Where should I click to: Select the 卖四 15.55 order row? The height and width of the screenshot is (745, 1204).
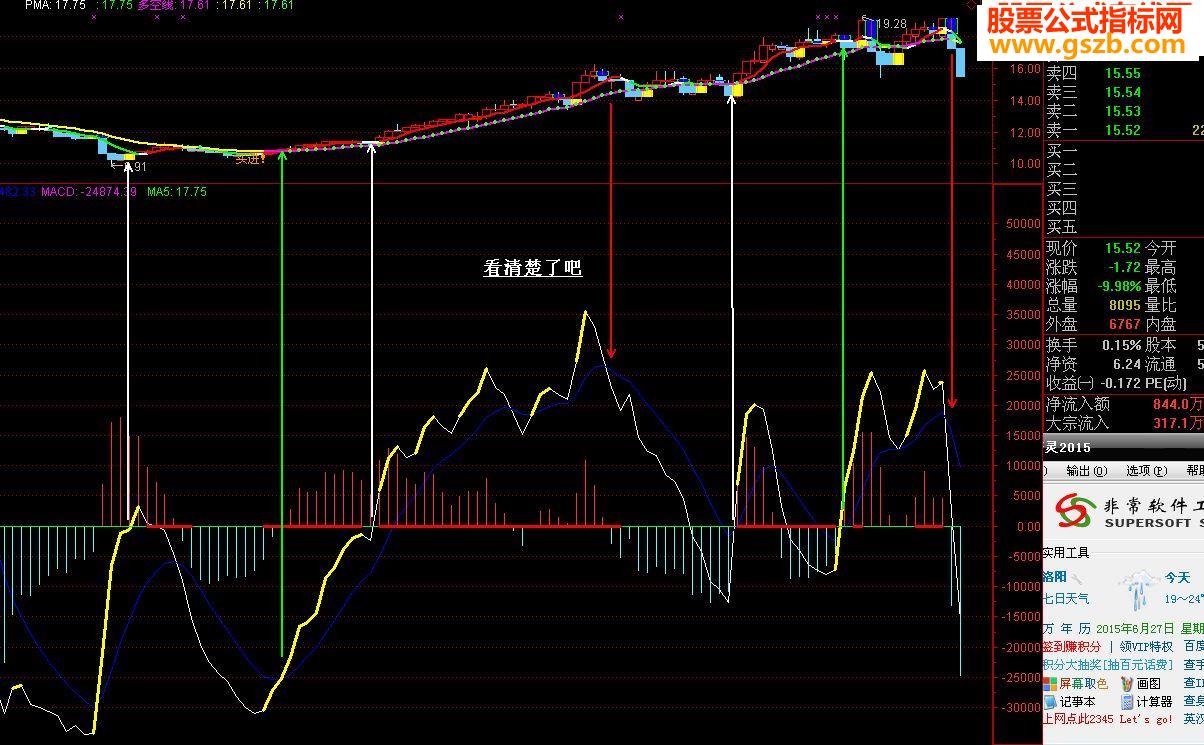(x=1124, y=73)
